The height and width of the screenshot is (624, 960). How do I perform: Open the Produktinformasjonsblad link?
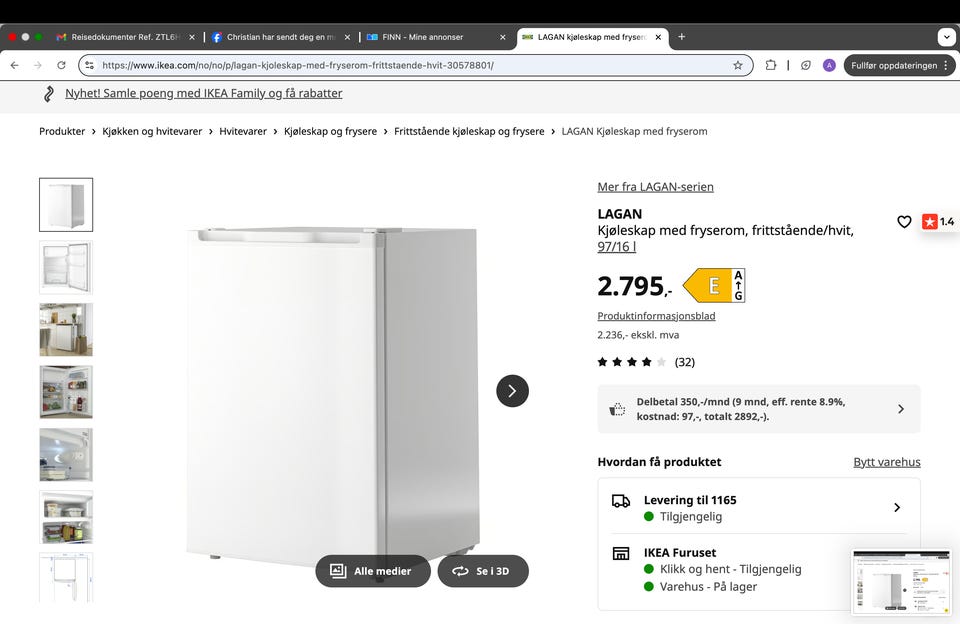click(x=656, y=316)
